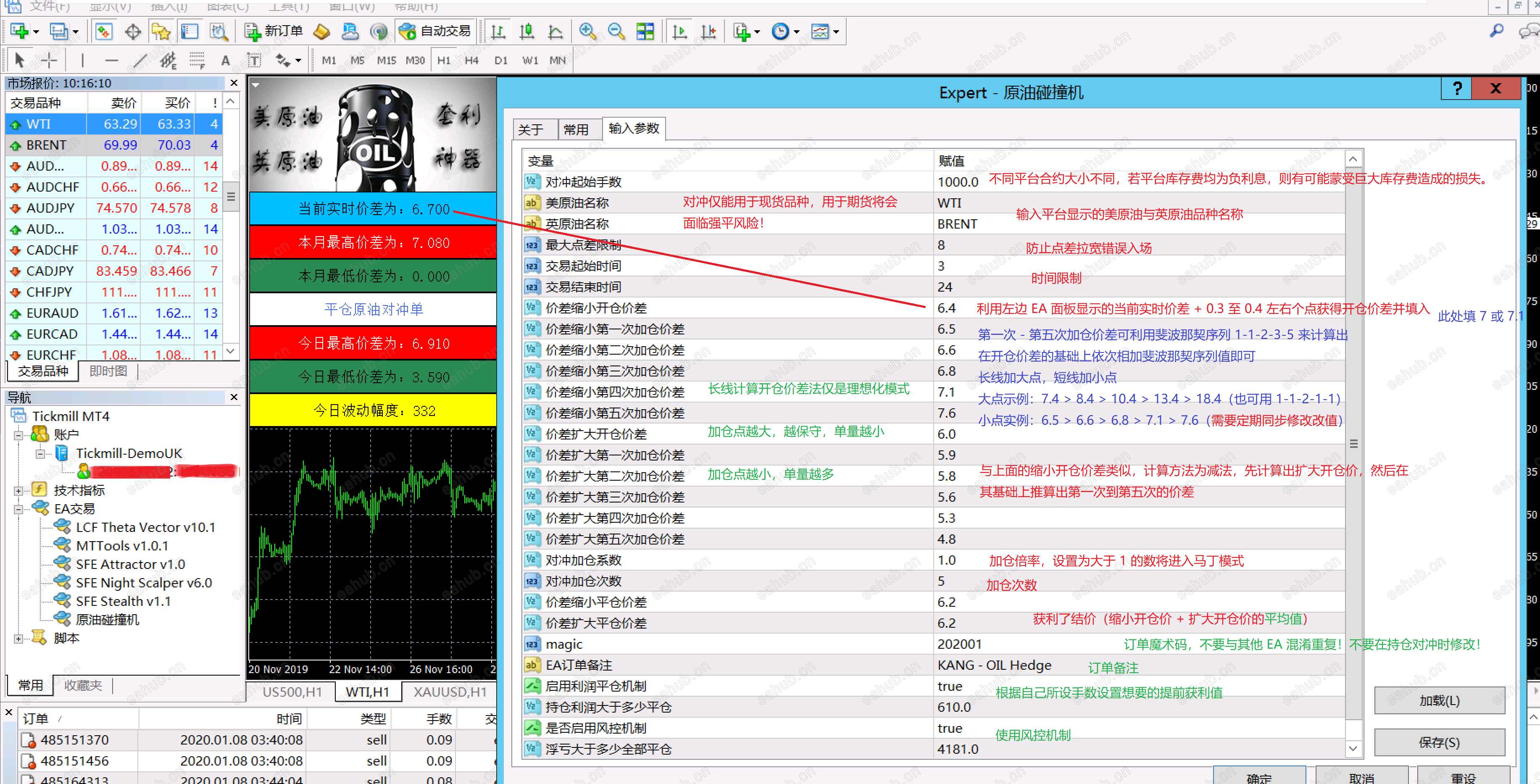This screenshot has height=784, width=1540.
Task: Switch chart to candlesticks icon
Action: click(x=526, y=31)
